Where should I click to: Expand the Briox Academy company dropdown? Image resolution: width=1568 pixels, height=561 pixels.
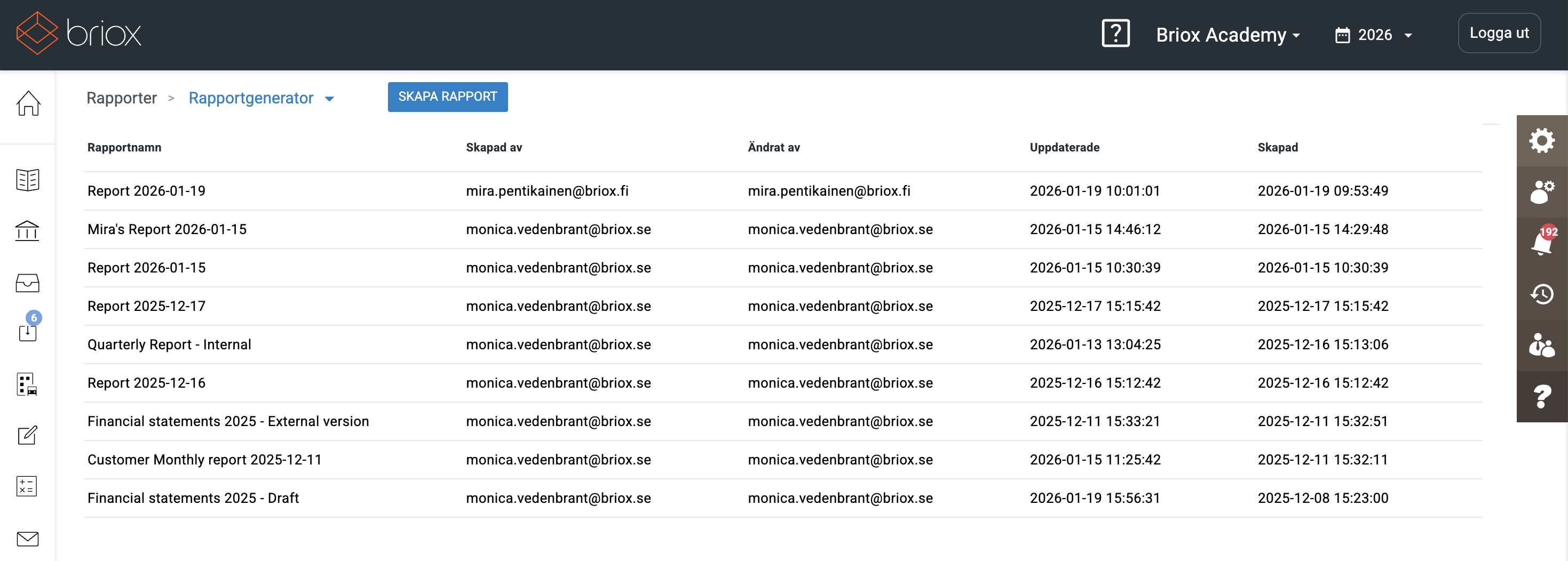(1227, 35)
